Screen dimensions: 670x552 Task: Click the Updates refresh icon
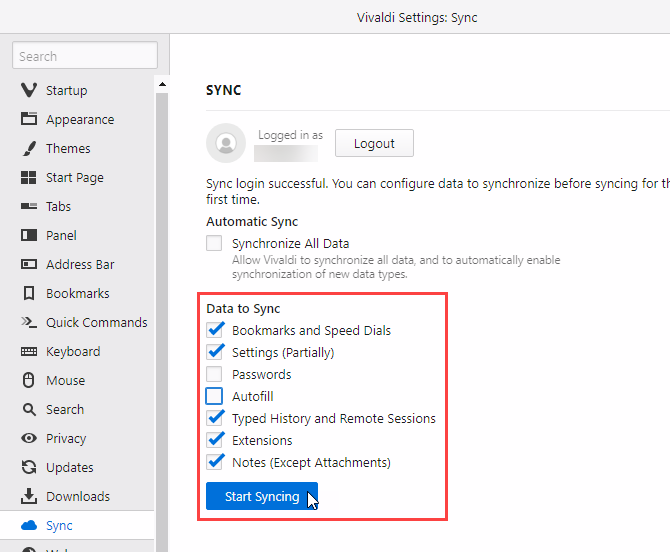[x=29, y=467]
